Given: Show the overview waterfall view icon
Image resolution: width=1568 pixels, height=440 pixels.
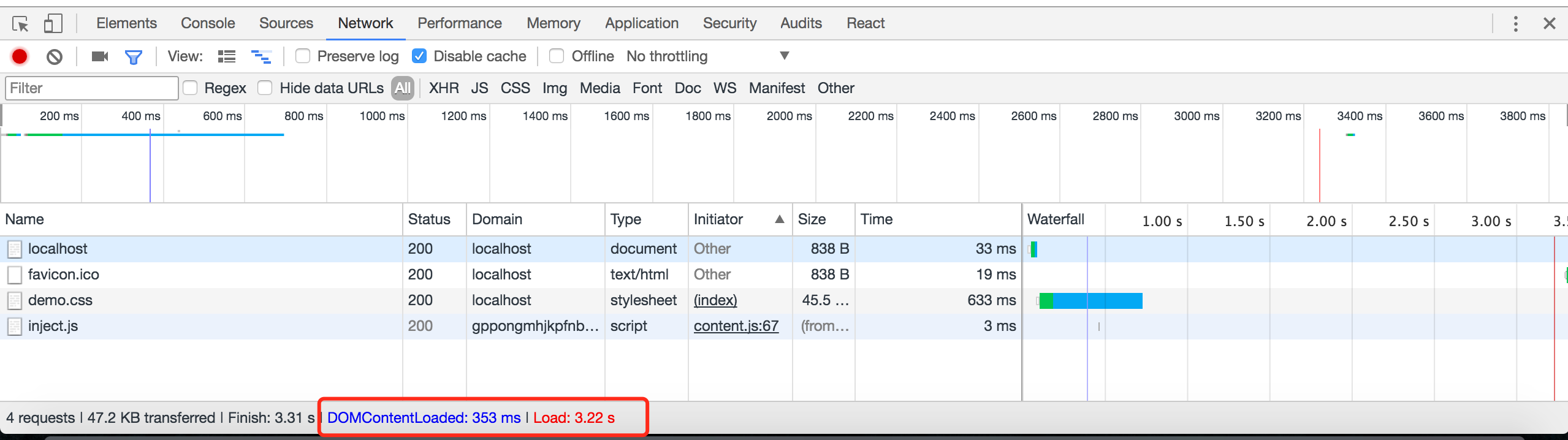Looking at the screenshot, I should (x=261, y=57).
